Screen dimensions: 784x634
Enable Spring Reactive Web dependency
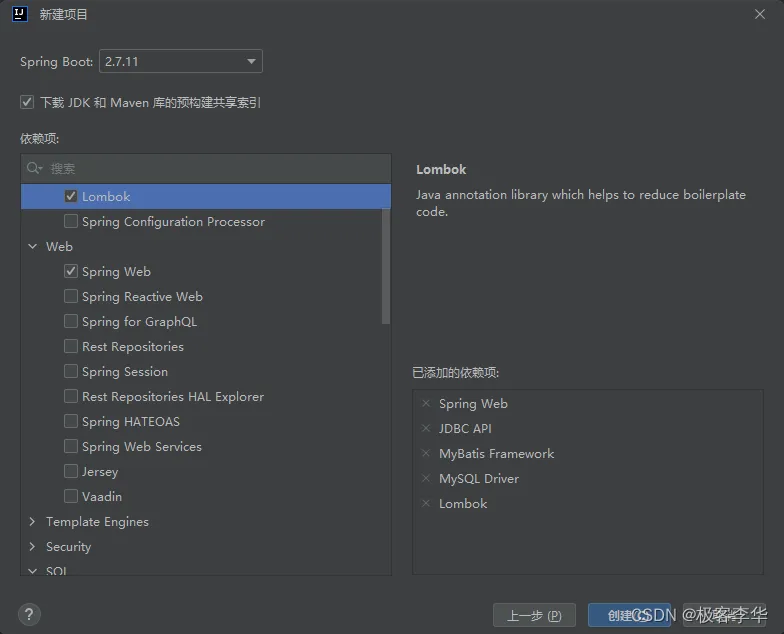point(71,296)
